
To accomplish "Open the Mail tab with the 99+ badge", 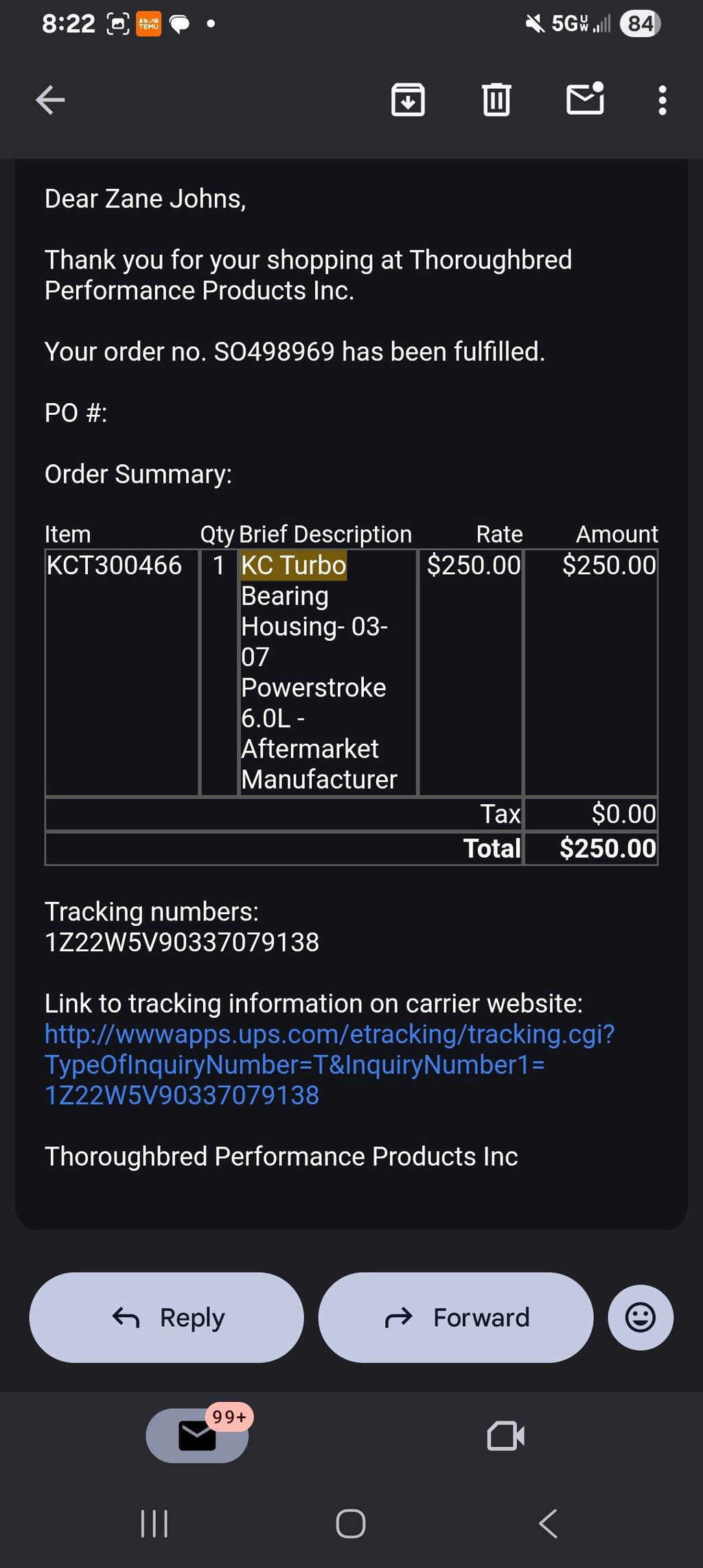I will 198,1435.
